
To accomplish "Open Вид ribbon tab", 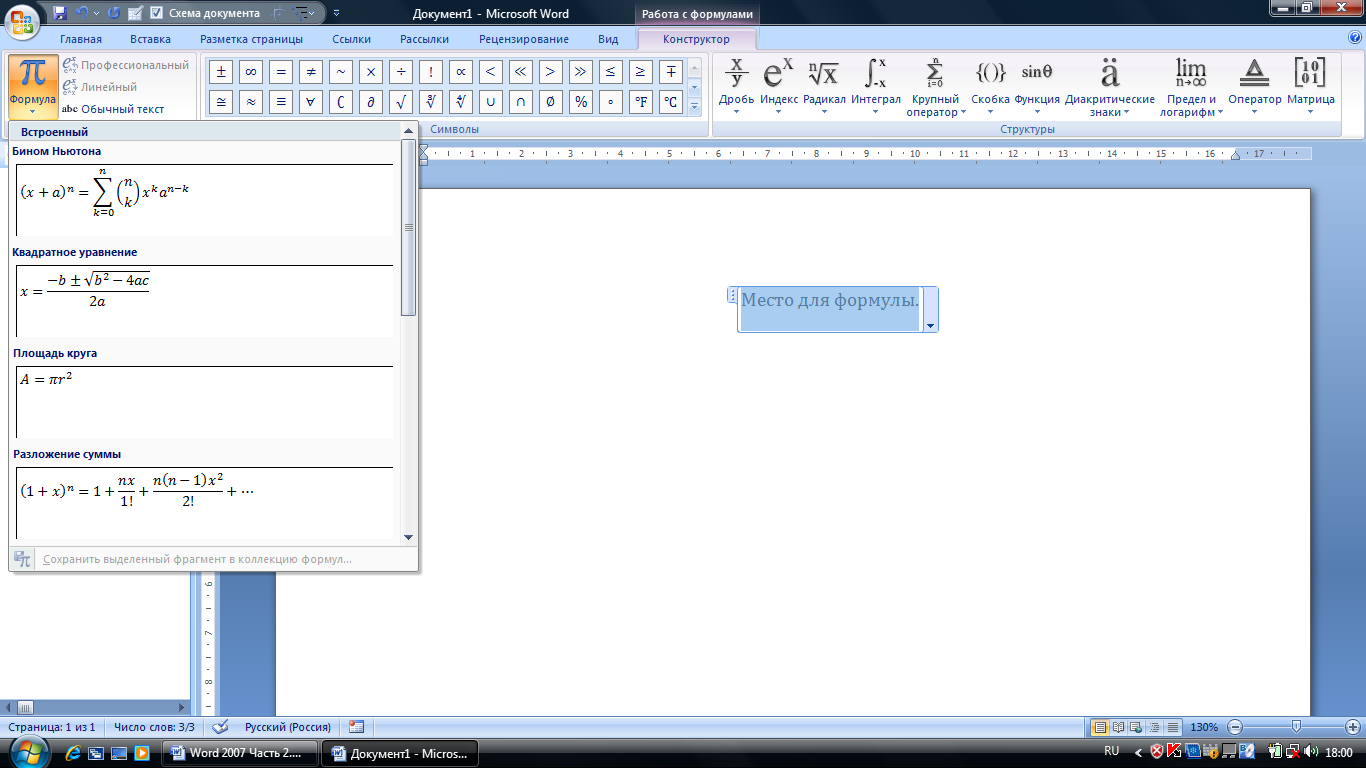I will (x=608, y=39).
